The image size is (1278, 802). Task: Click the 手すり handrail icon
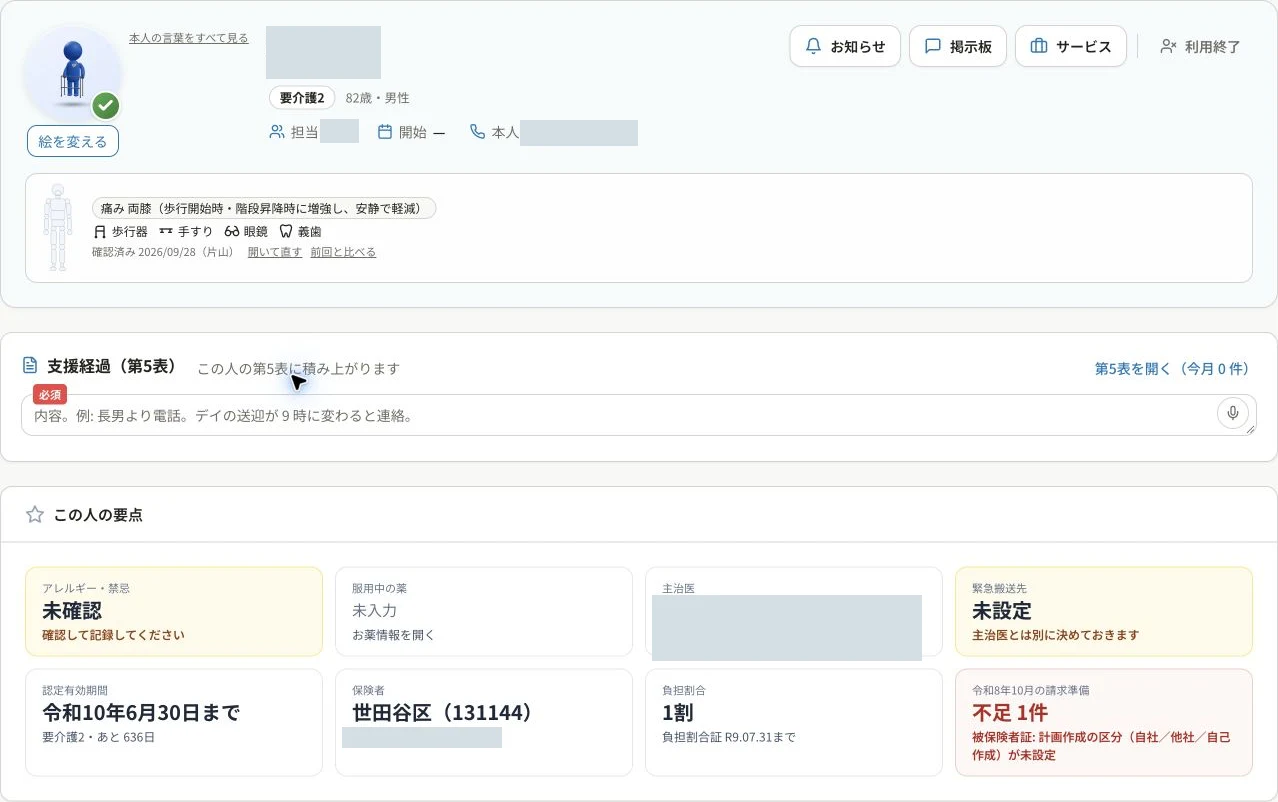coord(166,231)
